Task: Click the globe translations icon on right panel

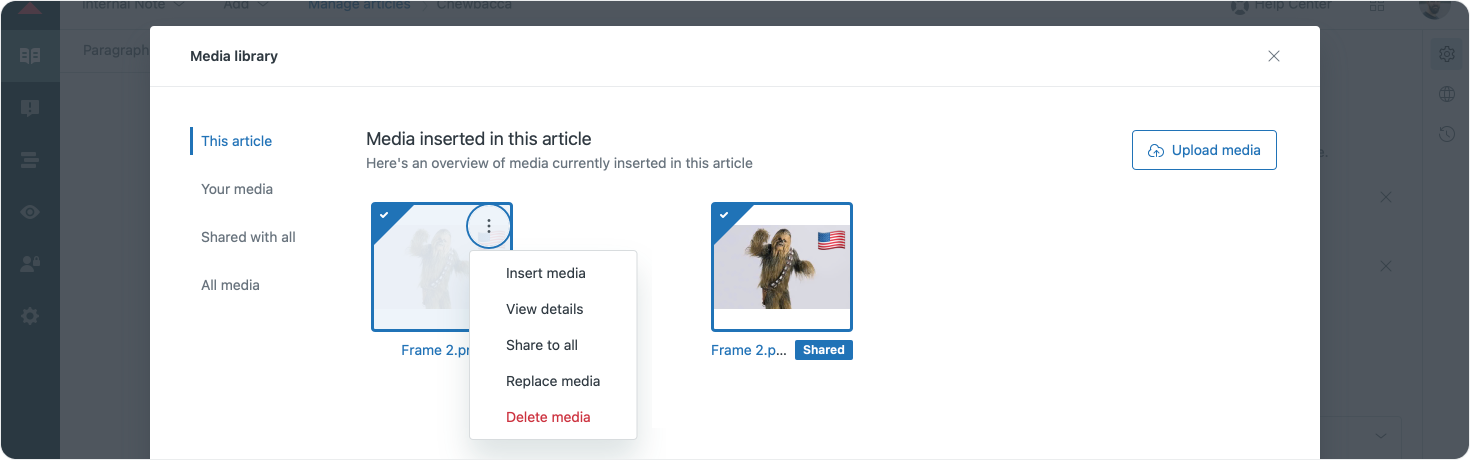Action: click(1446, 94)
